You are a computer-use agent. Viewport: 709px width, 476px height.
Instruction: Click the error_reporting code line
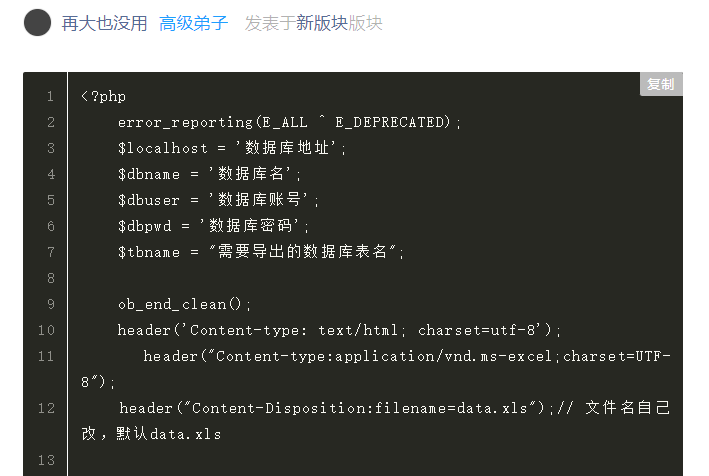point(289,122)
